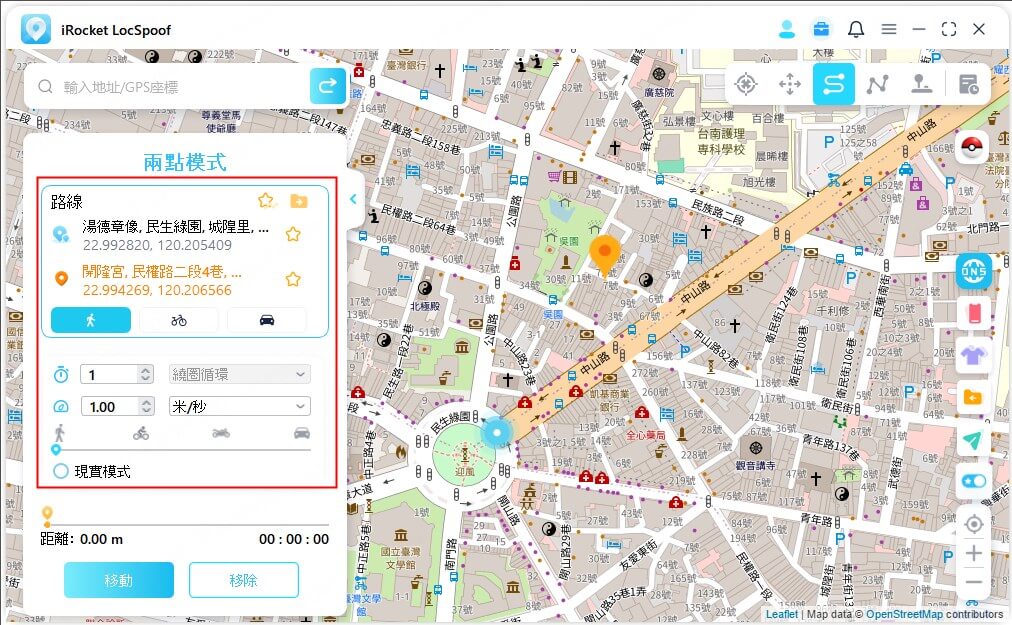The height and width of the screenshot is (625, 1012).
Task: Click the speed value field 1.00
Action: pyautogui.click(x=110, y=407)
